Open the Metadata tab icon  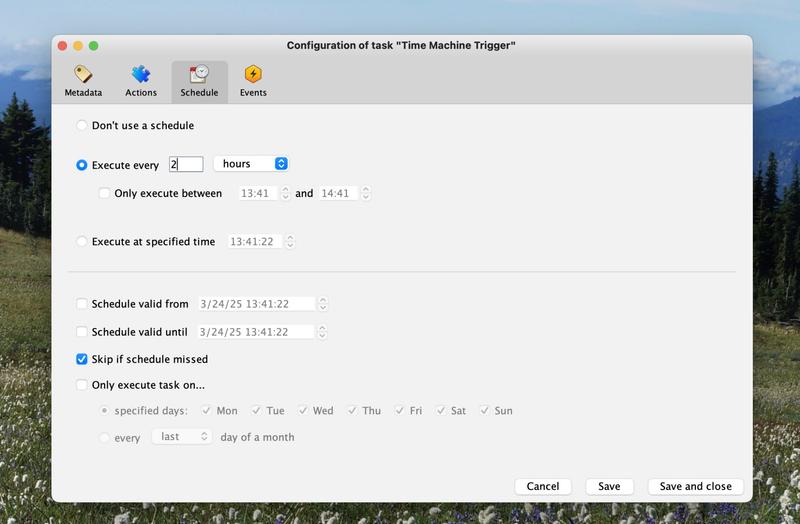tap(83, 75)
